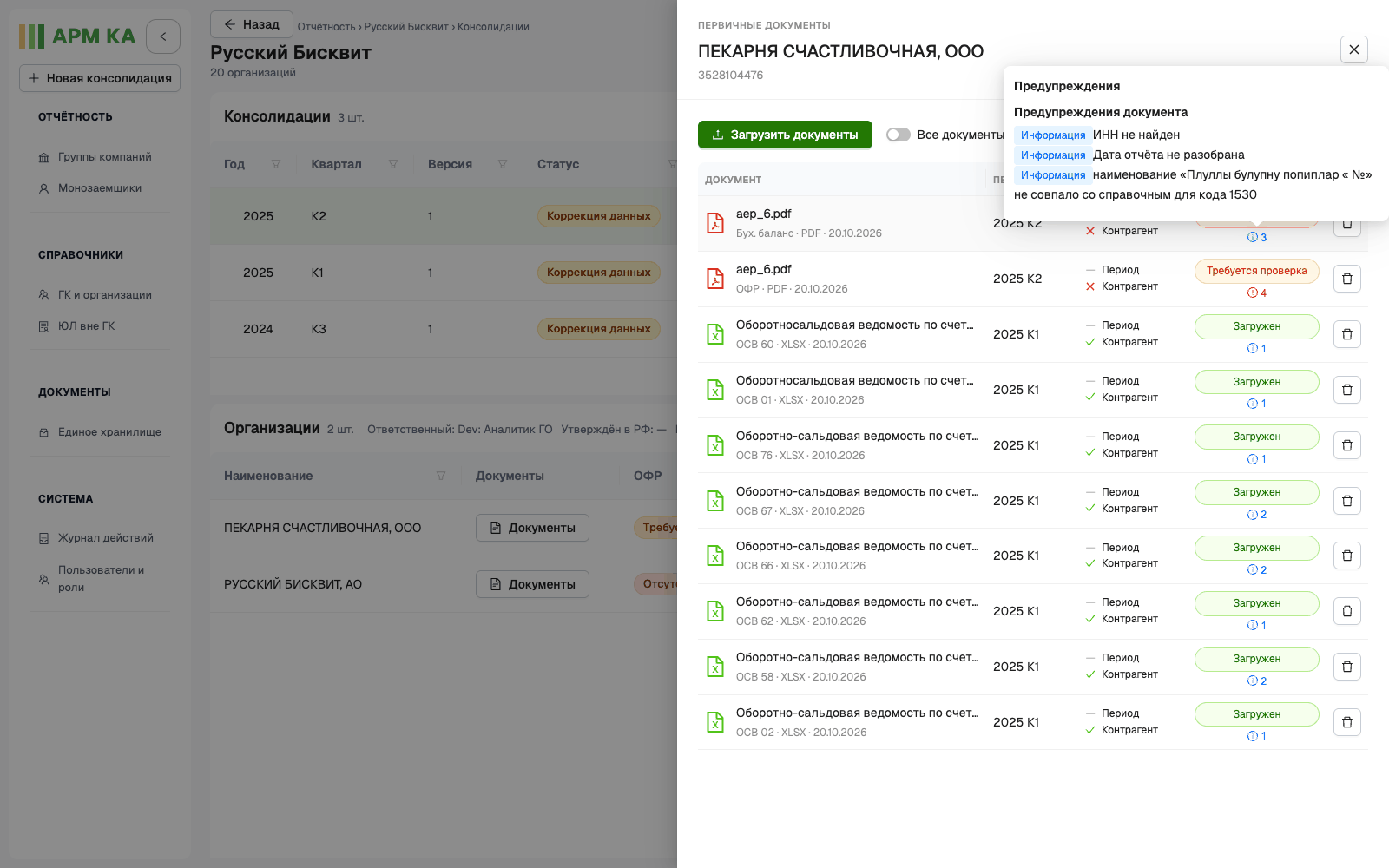Show 2 info warnings for ОСВ 58
The height and width of the screenshot is (868, 1389).
[1256, 681]
